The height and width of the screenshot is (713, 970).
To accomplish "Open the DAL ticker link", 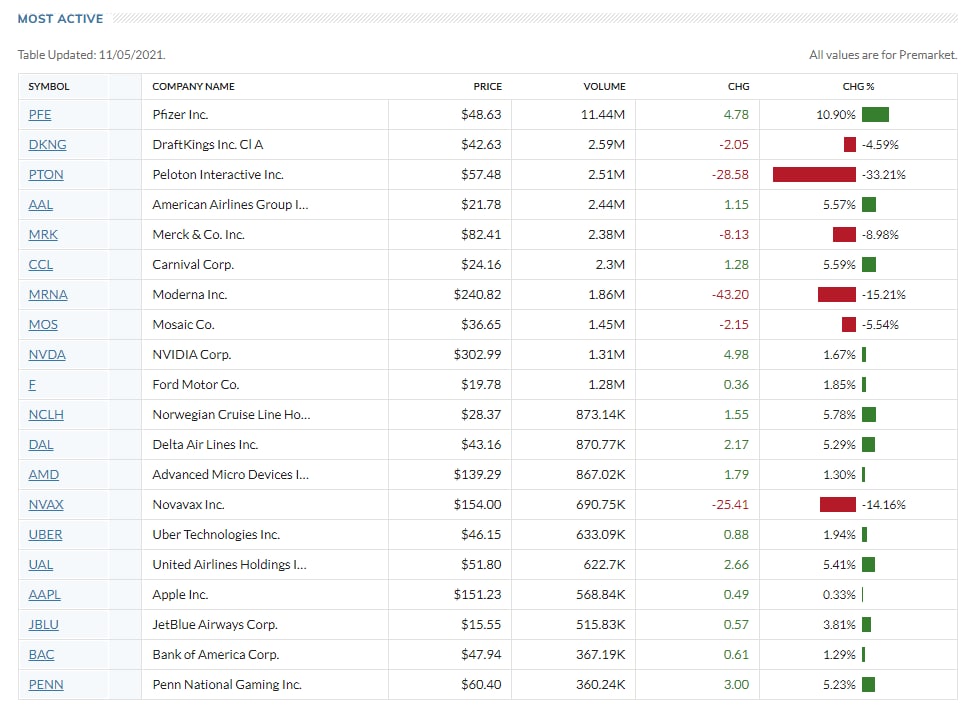I will [41, 445].
